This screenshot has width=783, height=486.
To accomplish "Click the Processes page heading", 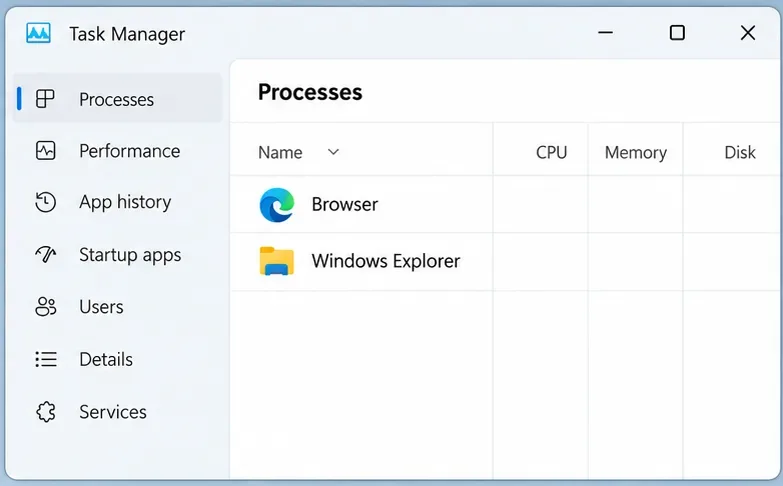I will point(310,92).
